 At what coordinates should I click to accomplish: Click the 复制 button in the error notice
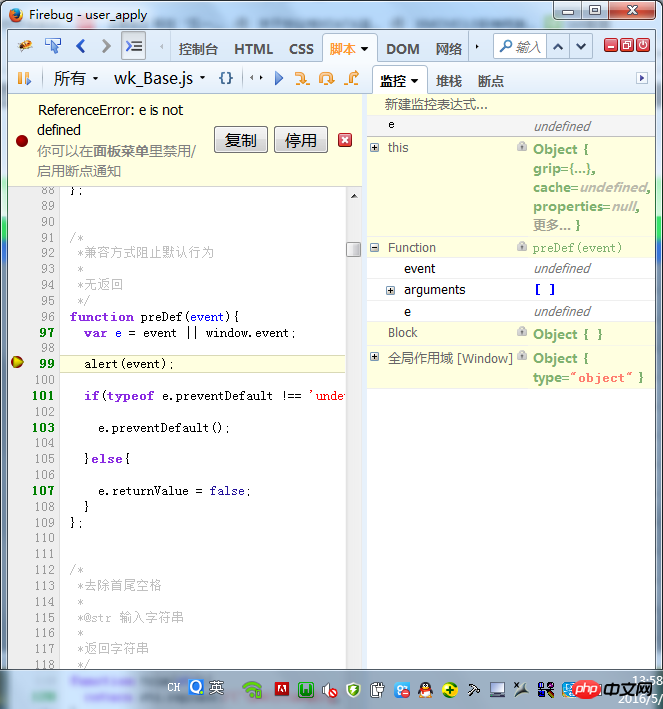[x=241, y=140]
